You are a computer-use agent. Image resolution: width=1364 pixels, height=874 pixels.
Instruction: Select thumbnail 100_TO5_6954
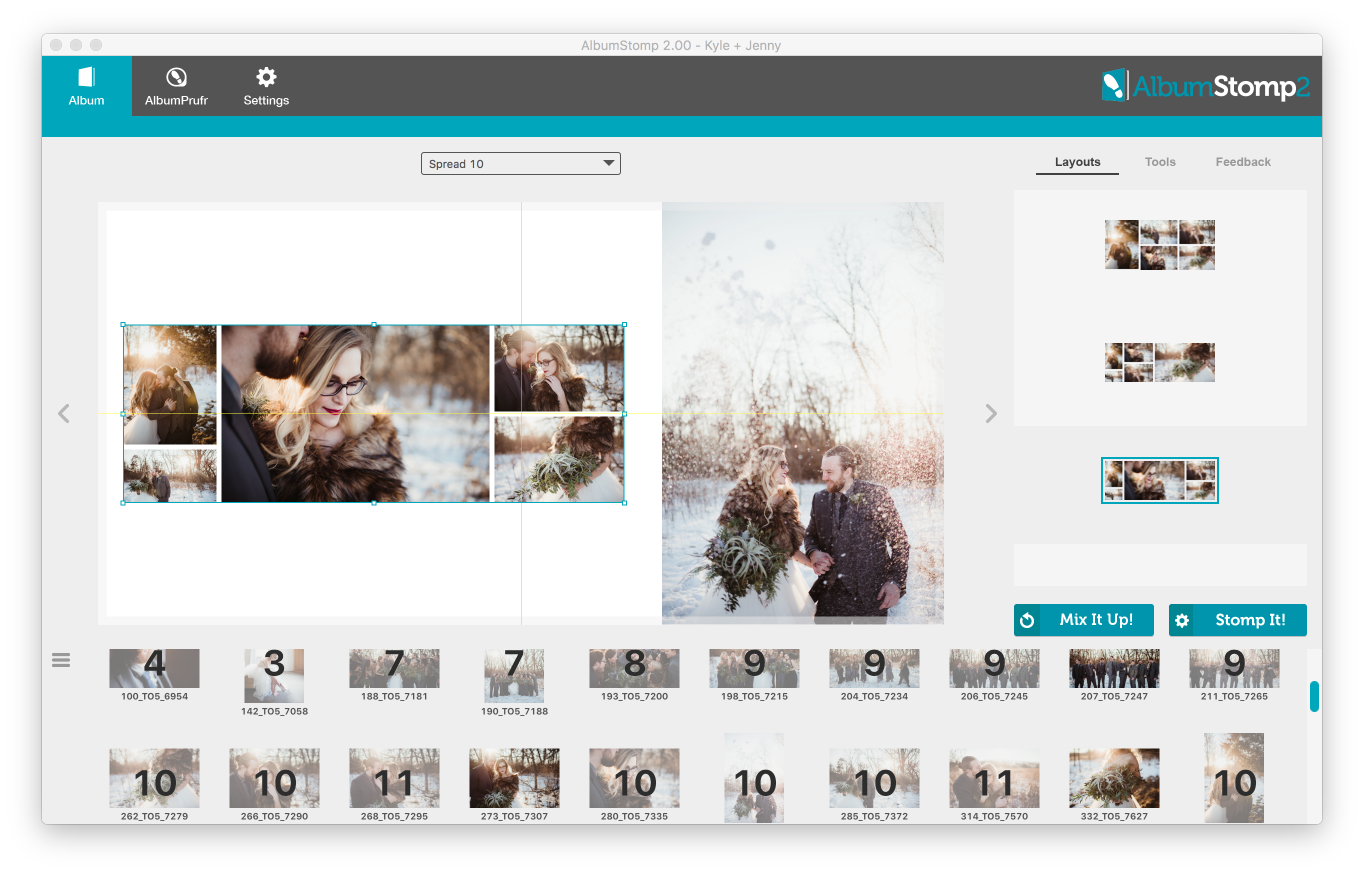[154, 669]
